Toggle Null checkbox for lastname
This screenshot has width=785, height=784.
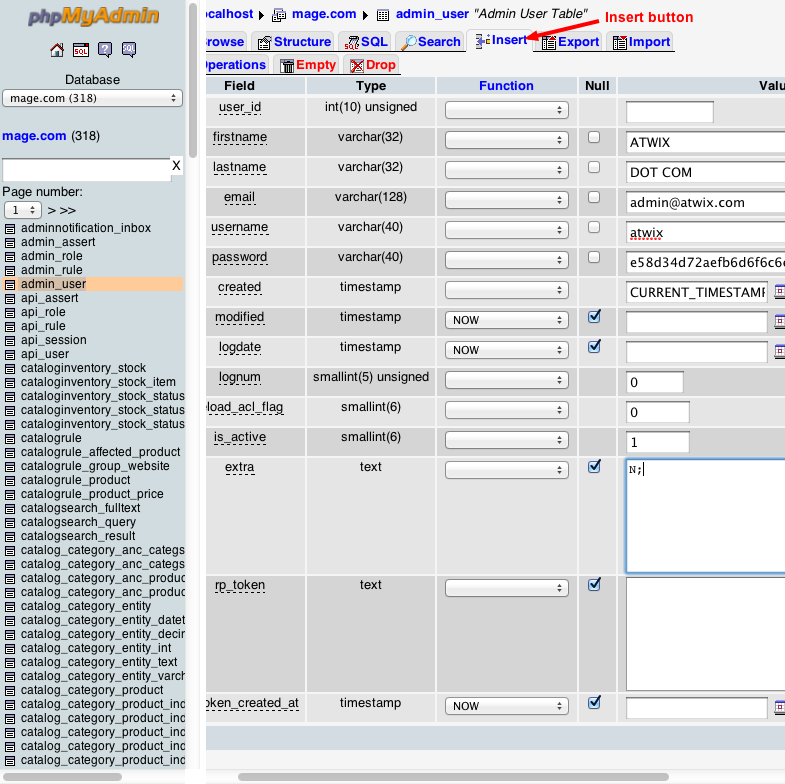click(x=594, y=167)
